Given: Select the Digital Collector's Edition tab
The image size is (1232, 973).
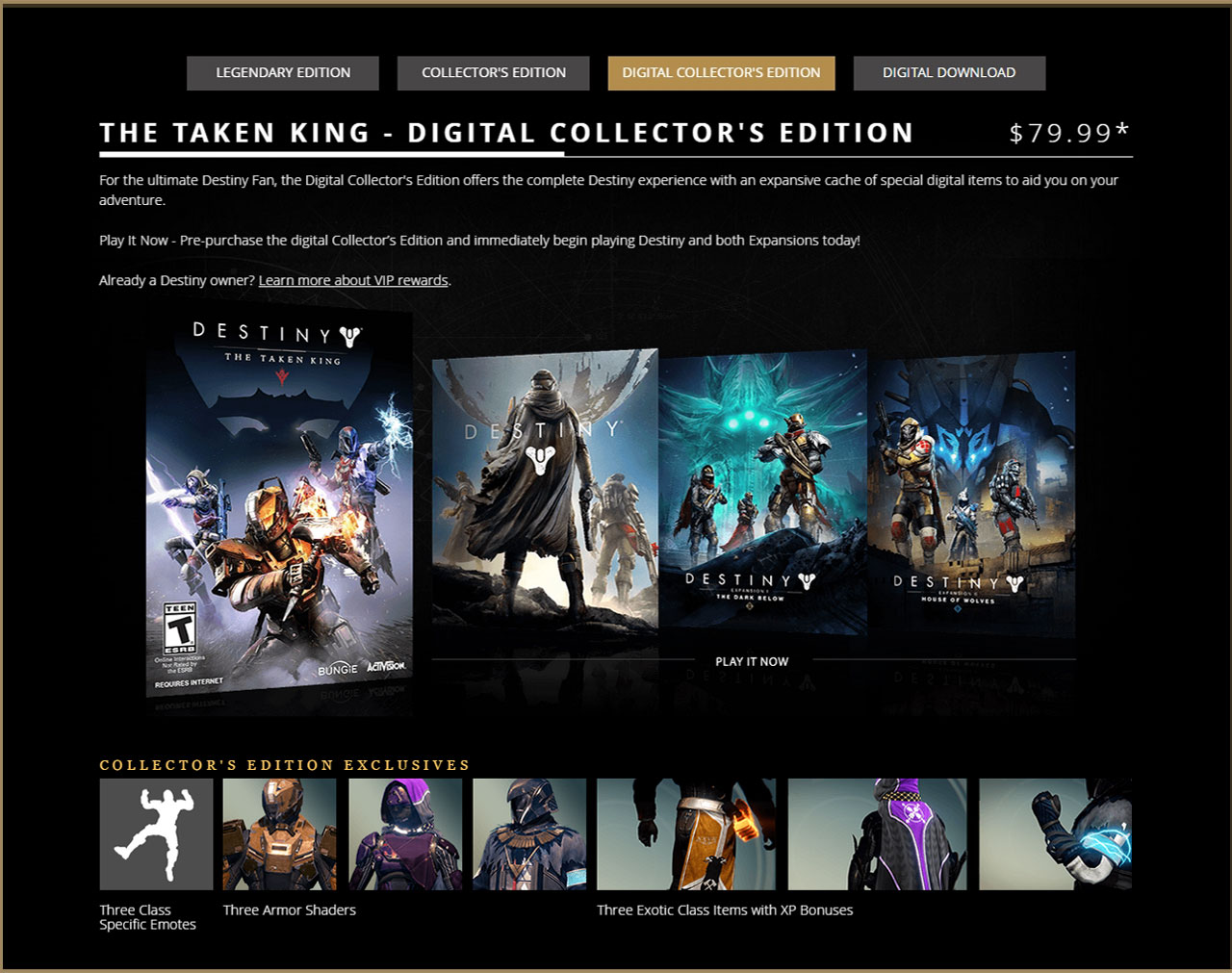Looking at the screenshot, I should 721,73.
